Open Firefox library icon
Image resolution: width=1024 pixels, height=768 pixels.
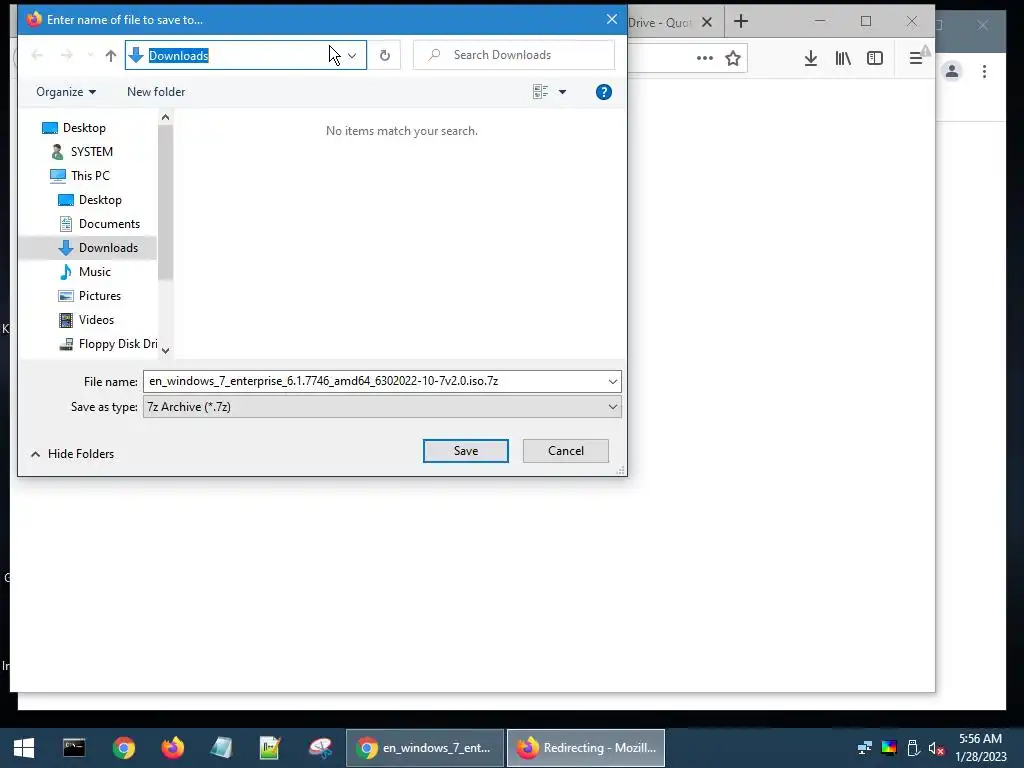[843, 58]
